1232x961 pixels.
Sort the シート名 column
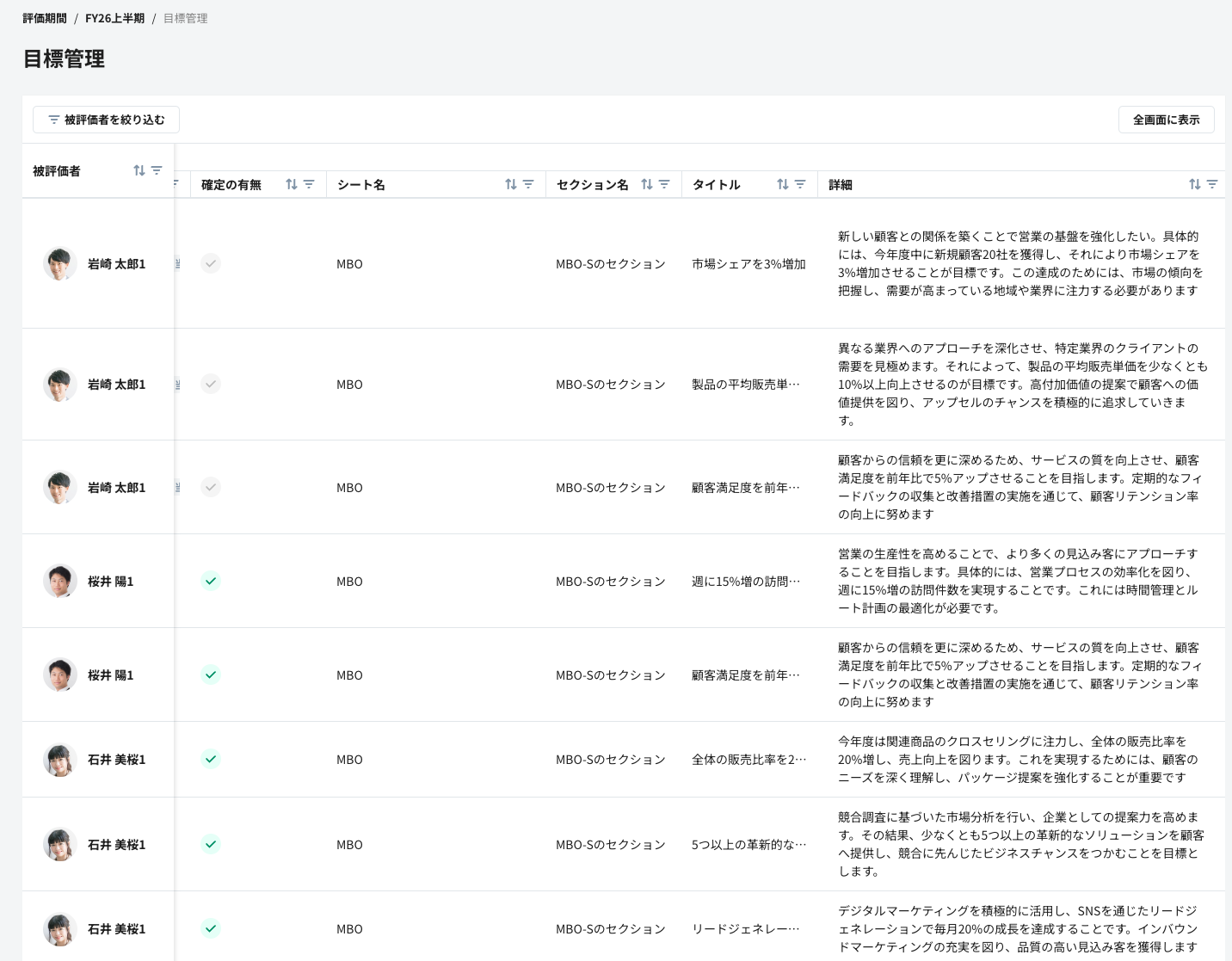coord(511,184)
